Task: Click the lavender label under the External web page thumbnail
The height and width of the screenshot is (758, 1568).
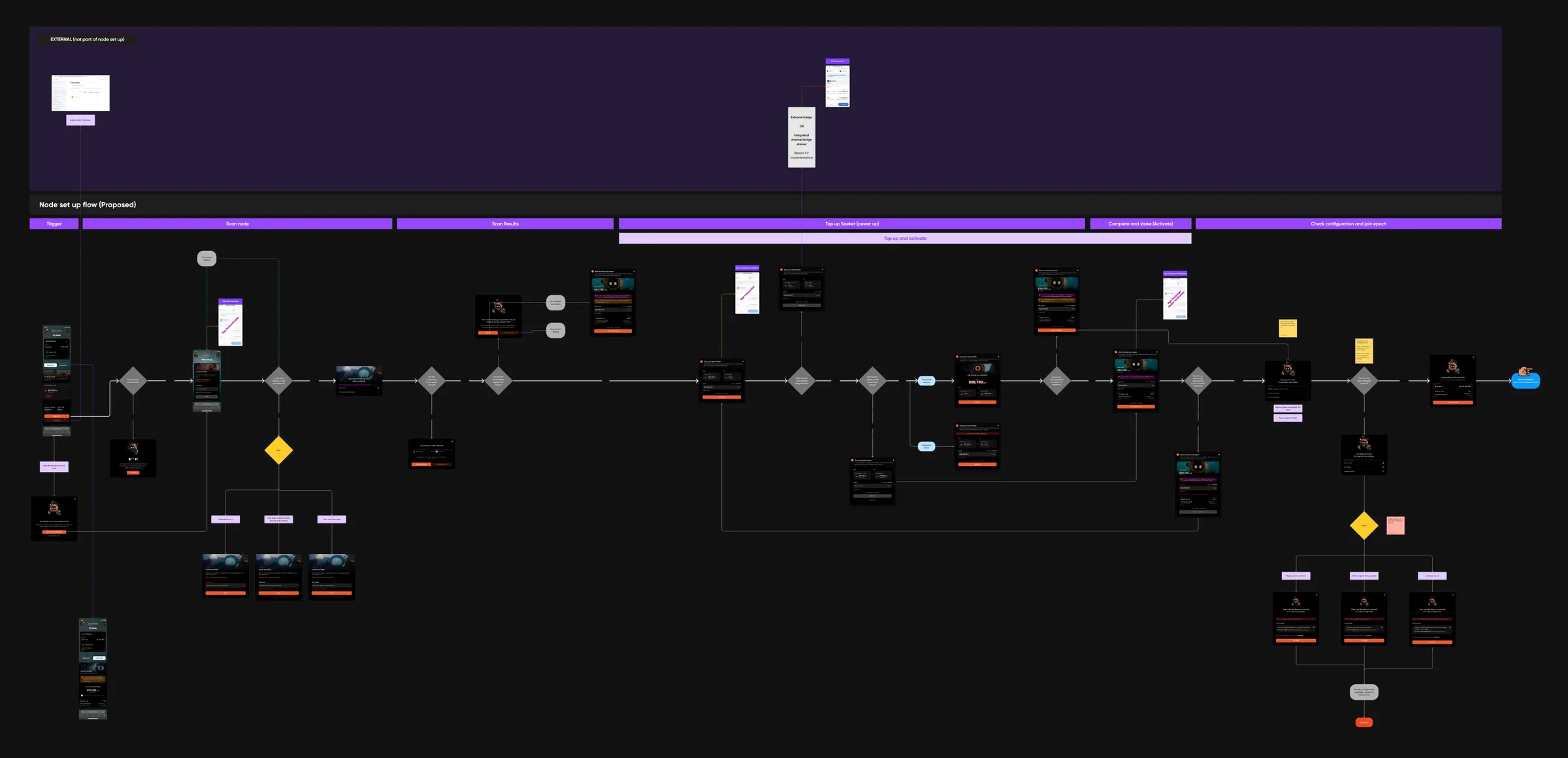Action: [80, 120]
